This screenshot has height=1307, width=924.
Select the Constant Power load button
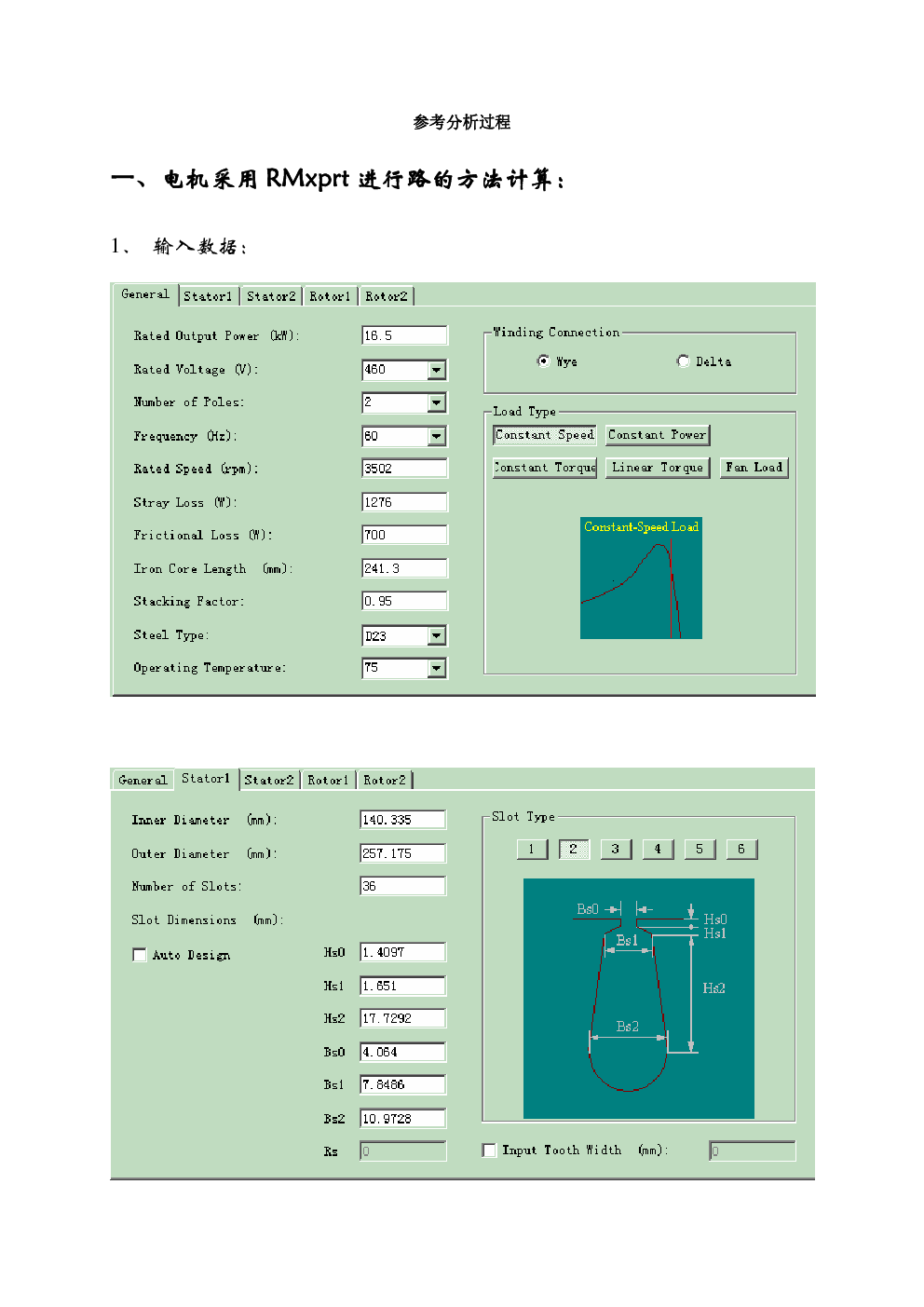pos(657,435)
